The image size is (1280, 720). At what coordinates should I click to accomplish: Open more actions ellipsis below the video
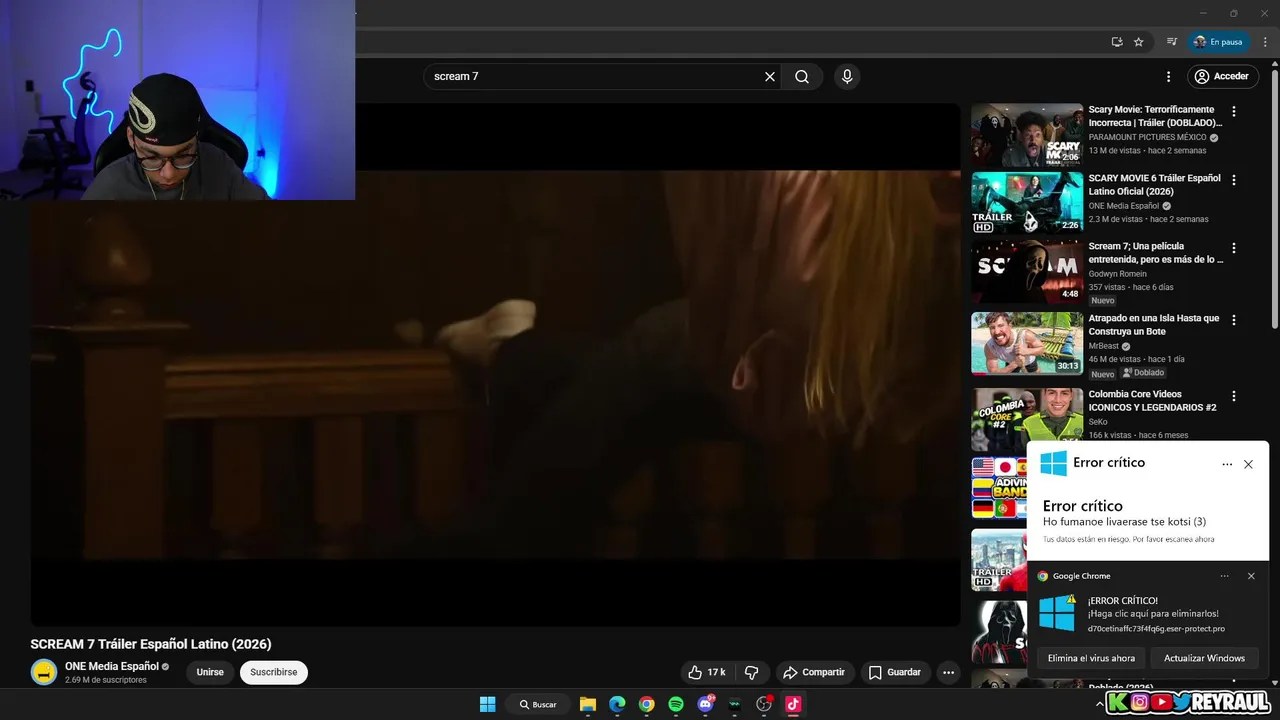[948, 672]
